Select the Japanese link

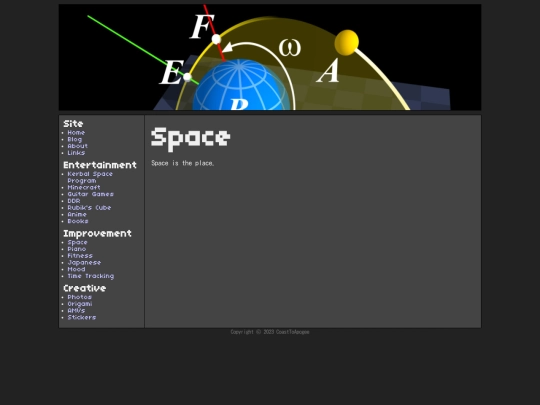(x=84, y=262)
